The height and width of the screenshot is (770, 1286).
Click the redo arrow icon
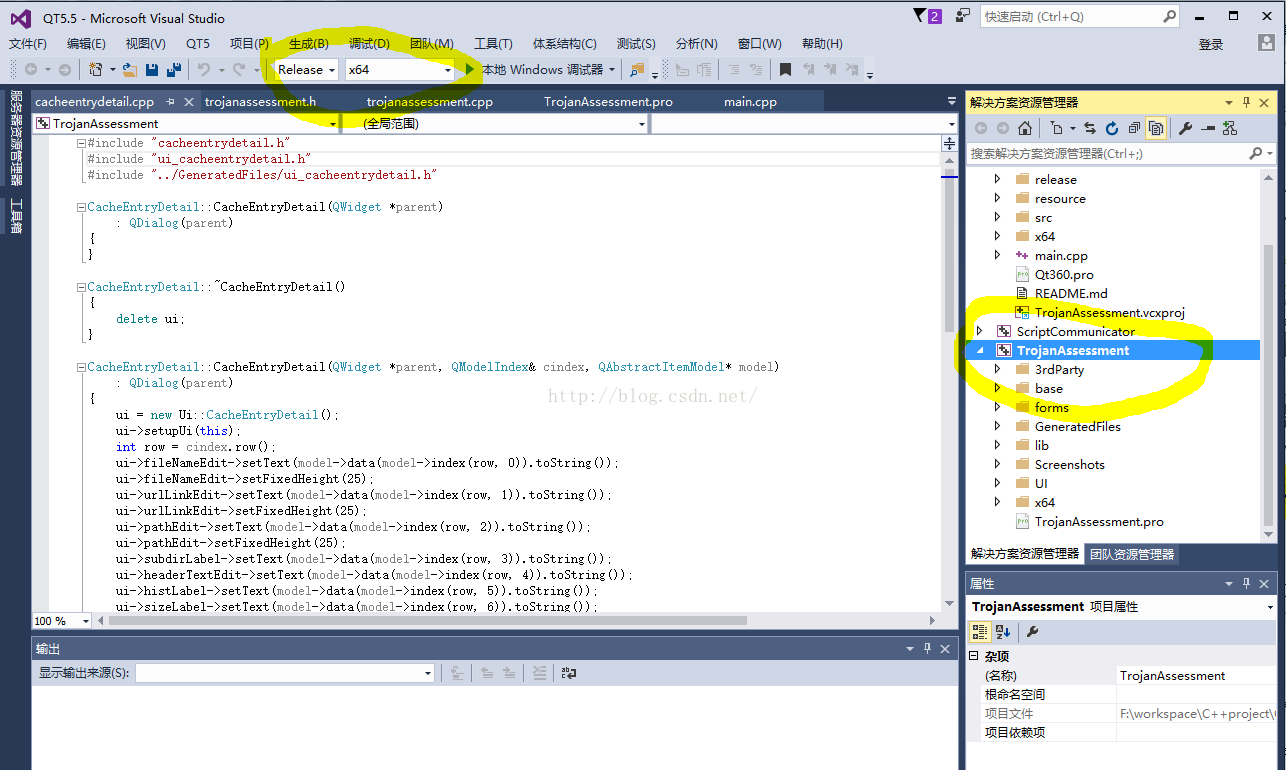pos(239,70)
